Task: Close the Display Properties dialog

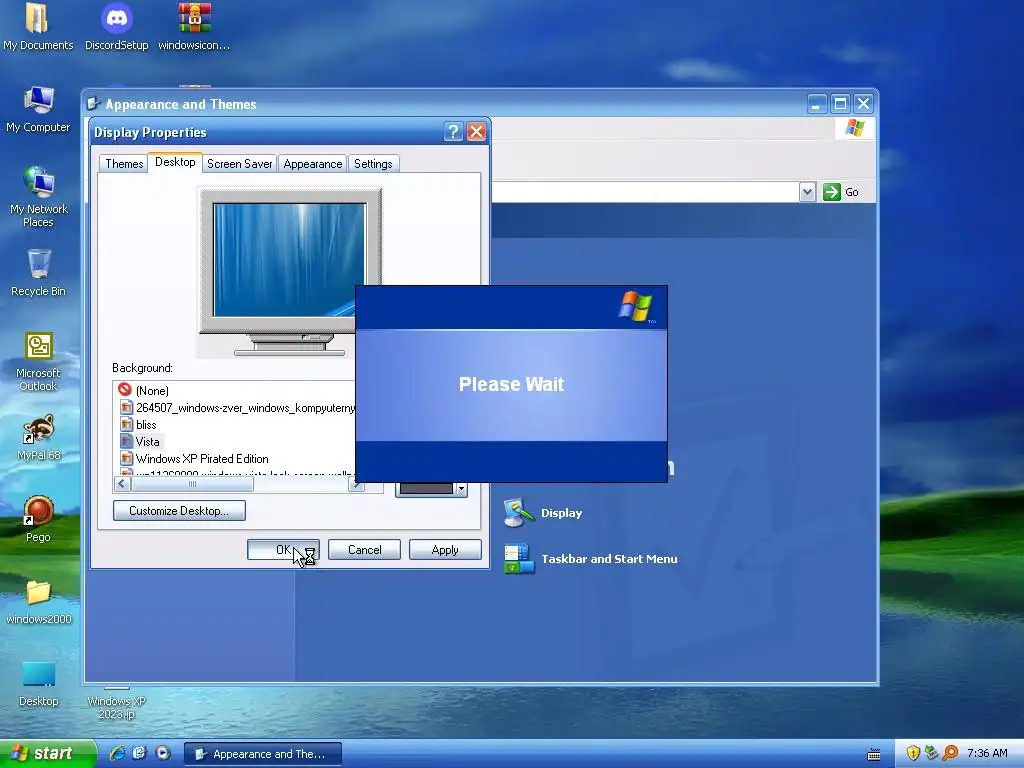Action: [477, 132]
